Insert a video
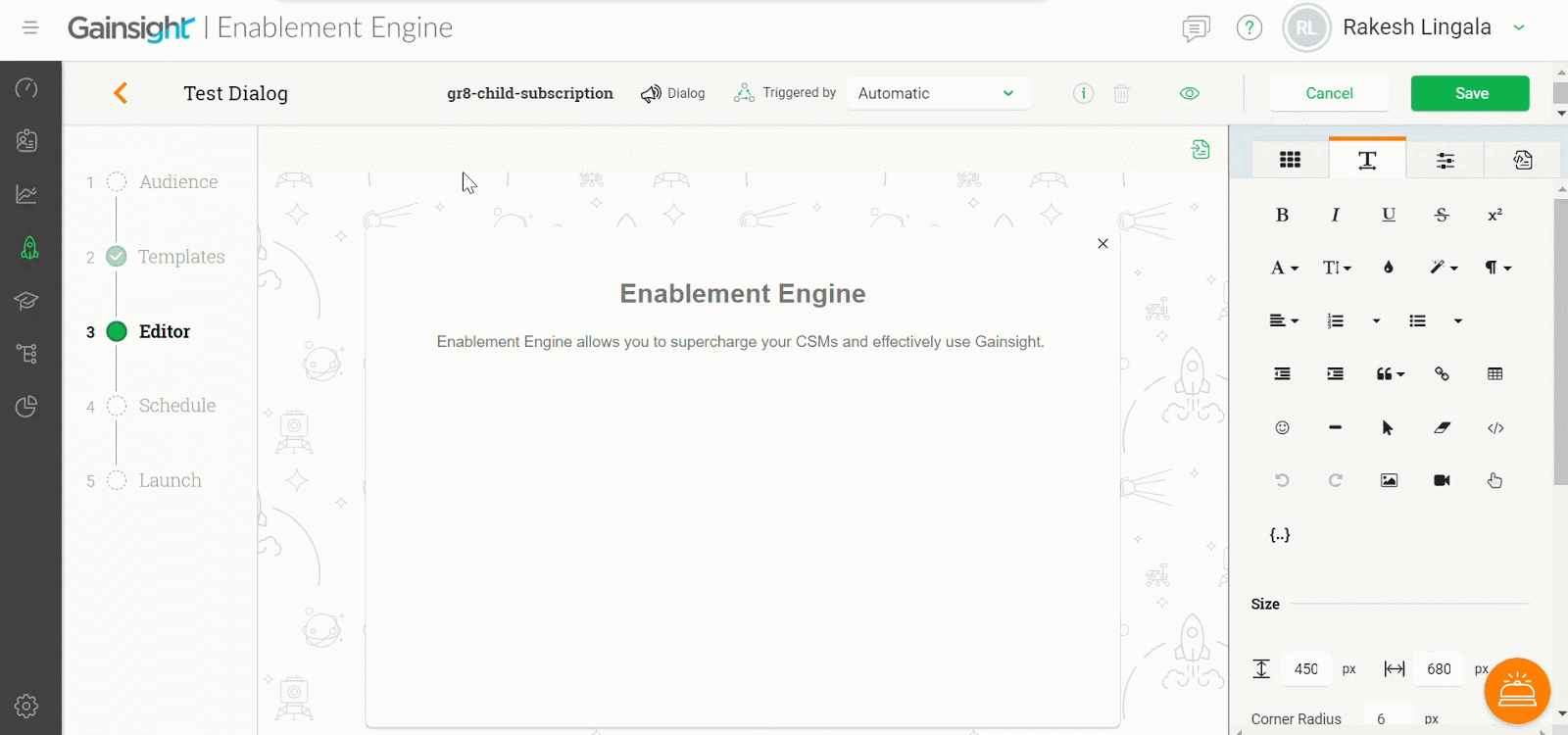 [1442, 480]
